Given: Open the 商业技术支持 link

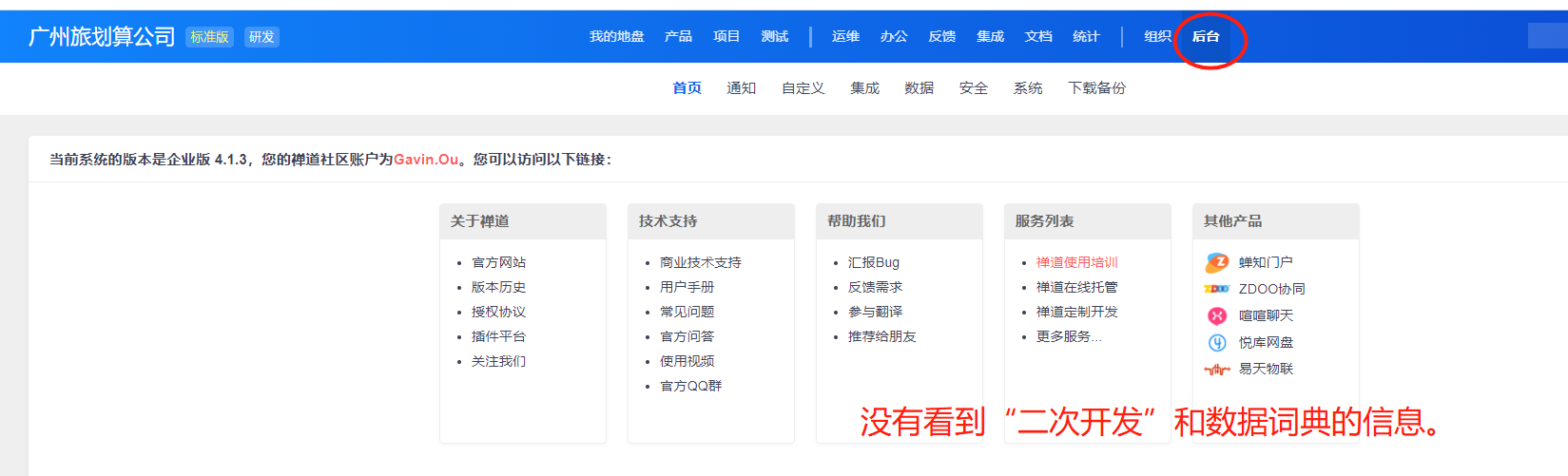Looking at the screenshot, I should pyautogui.click(x=701, y=262).
